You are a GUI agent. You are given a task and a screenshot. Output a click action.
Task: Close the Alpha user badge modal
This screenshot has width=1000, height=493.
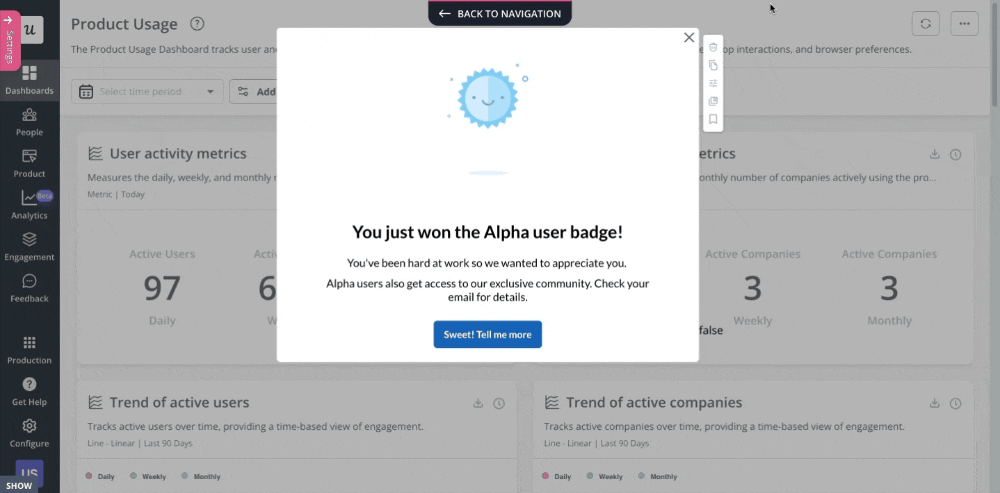[x=688, y=37]
